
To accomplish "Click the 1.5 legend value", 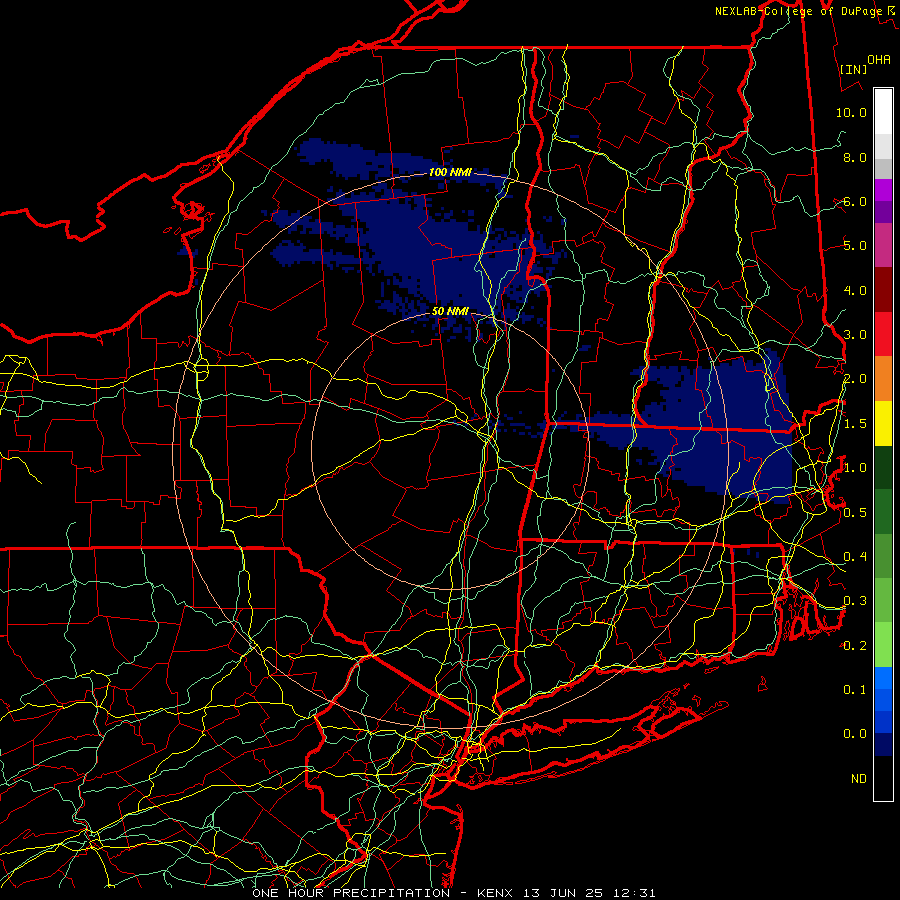I will click(x=855, y=424).
